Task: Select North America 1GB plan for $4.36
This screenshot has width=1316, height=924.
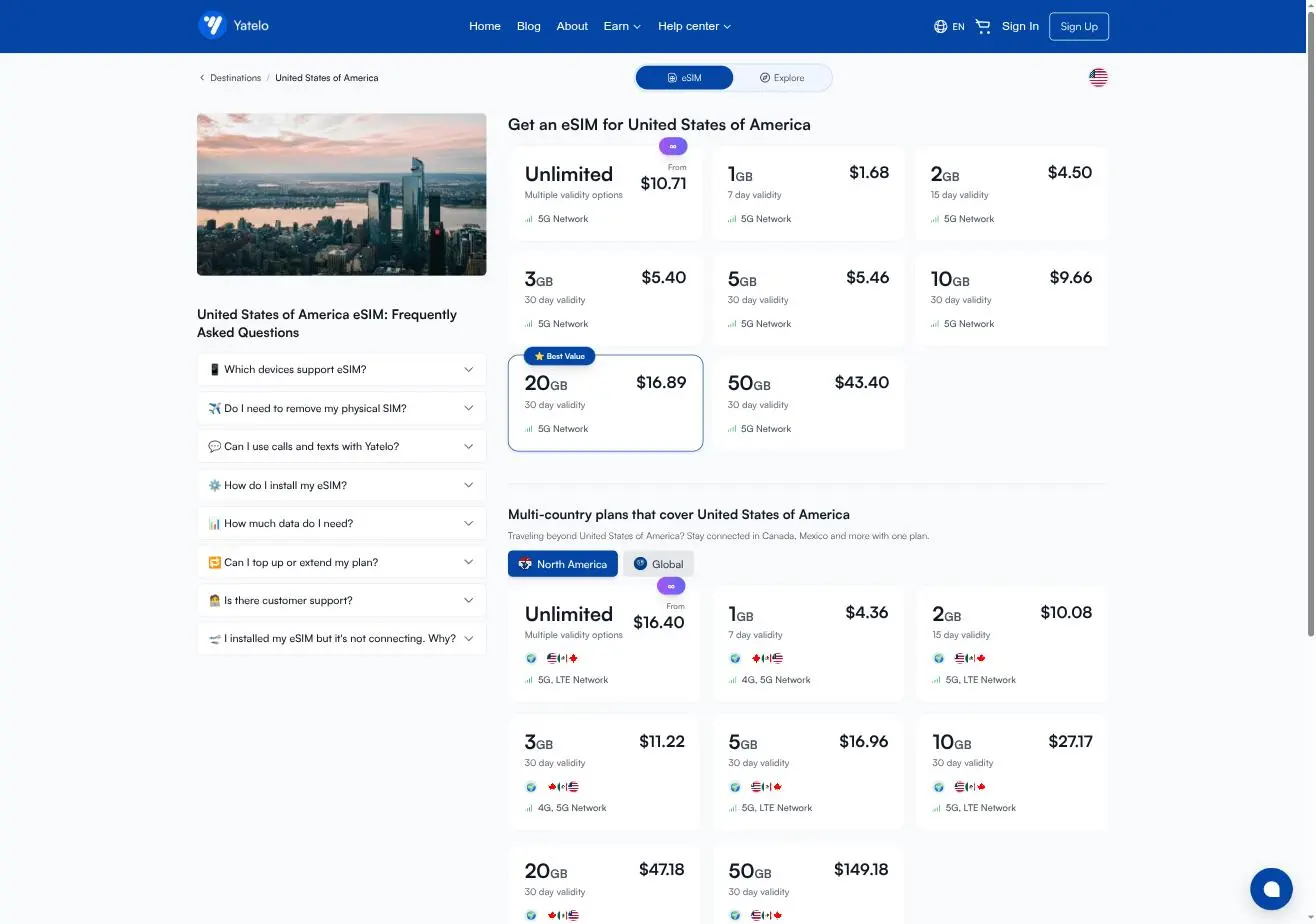Action: point(808,646)
